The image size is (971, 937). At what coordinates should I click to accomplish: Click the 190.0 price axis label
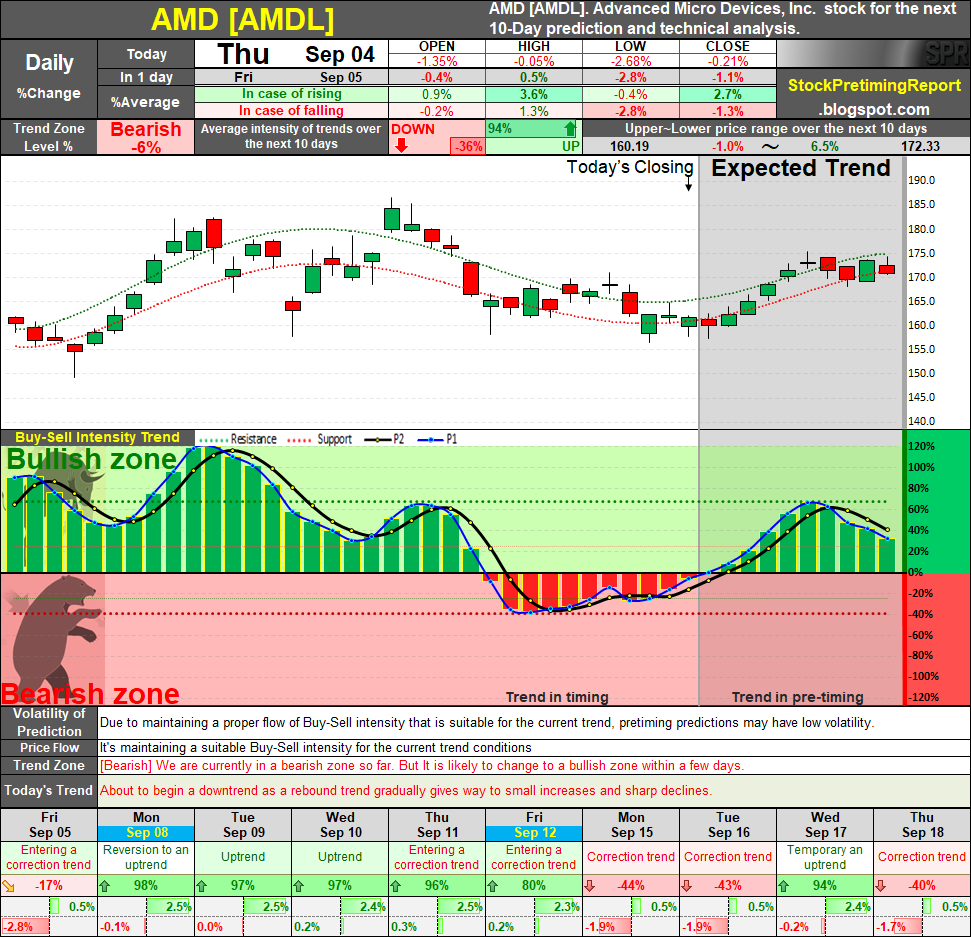[x=921, y=180]
